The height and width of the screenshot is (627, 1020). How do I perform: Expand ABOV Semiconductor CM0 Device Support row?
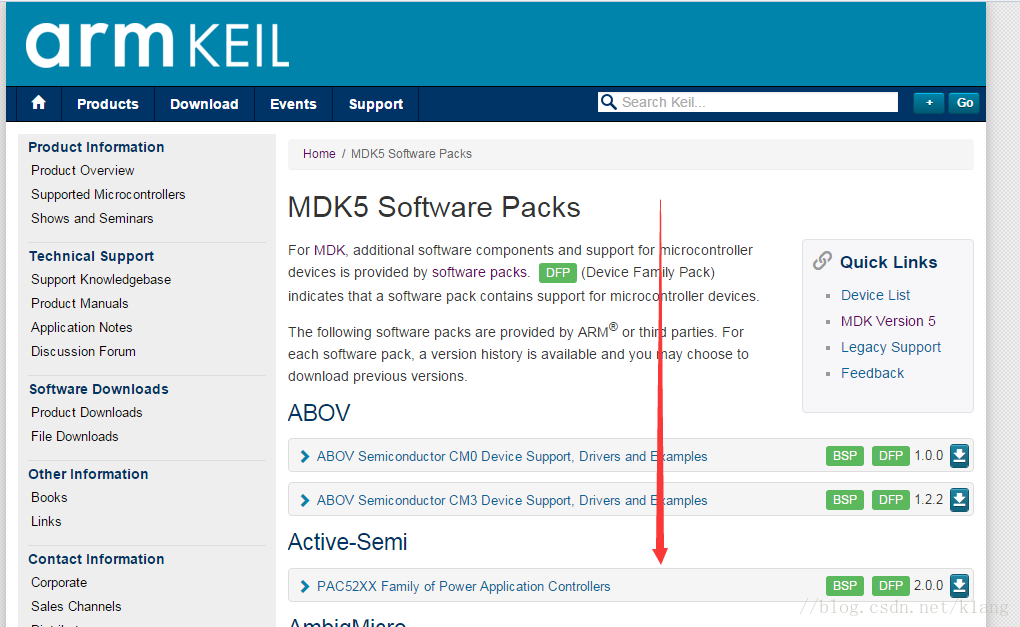pyautogui.click(x=304, y=457)
